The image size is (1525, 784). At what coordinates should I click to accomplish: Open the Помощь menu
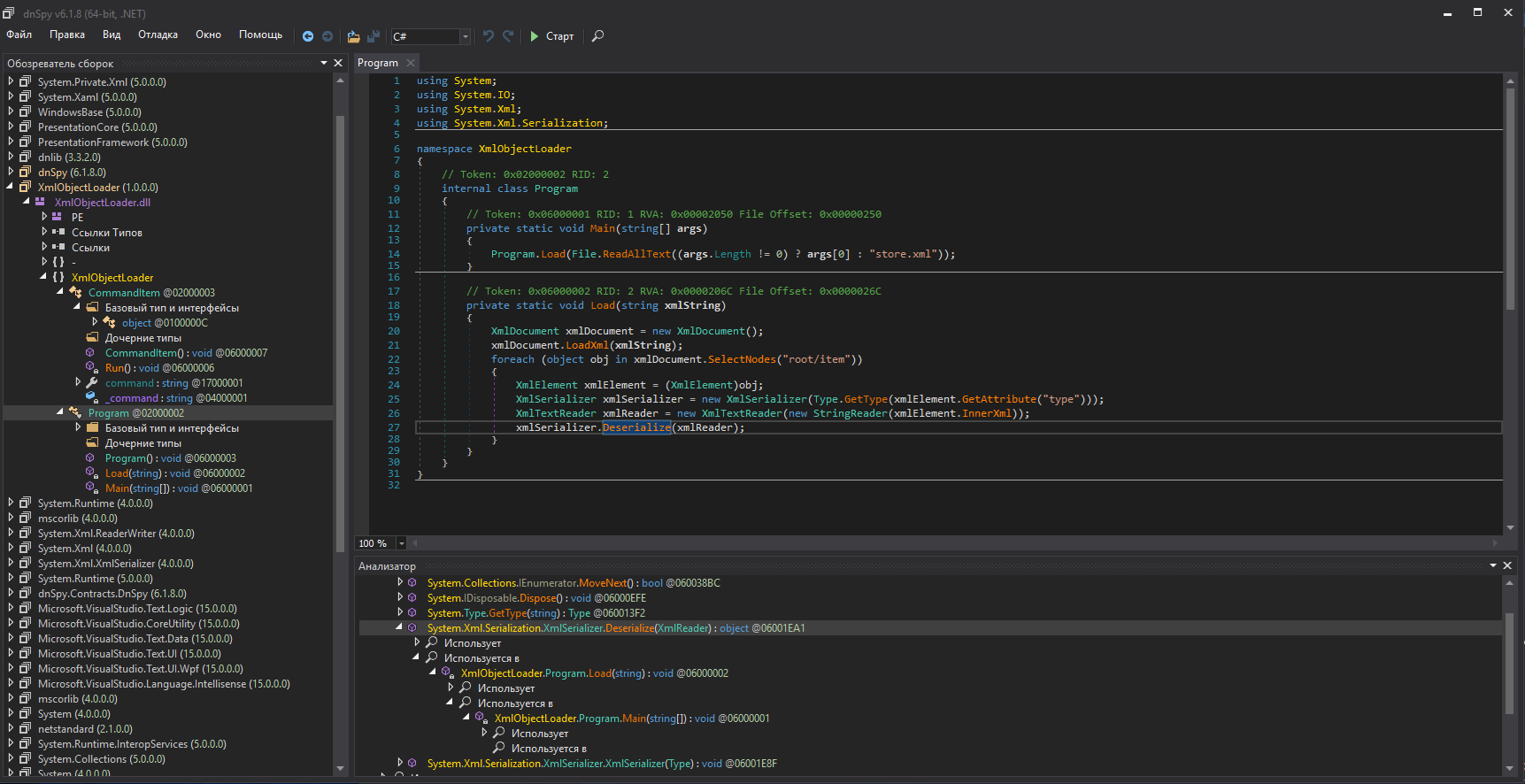coord(260,35)
